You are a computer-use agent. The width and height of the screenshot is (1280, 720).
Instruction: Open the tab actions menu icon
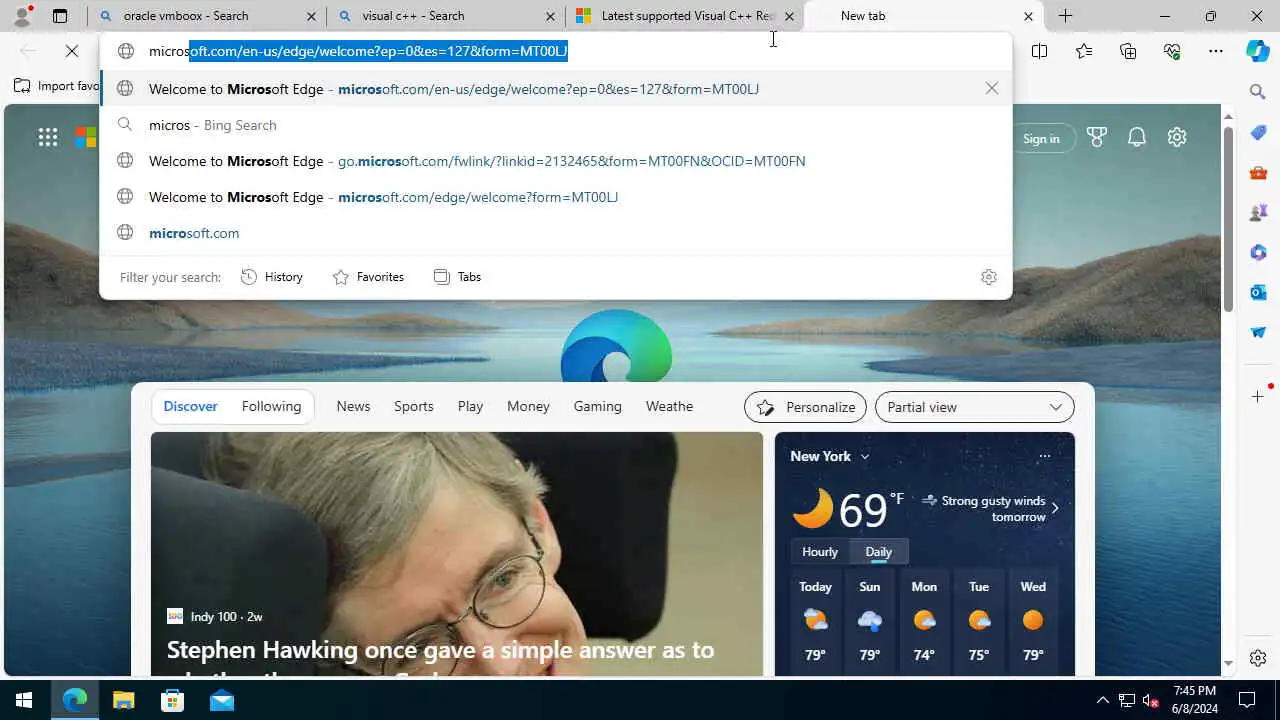click(x=60, y=16)
